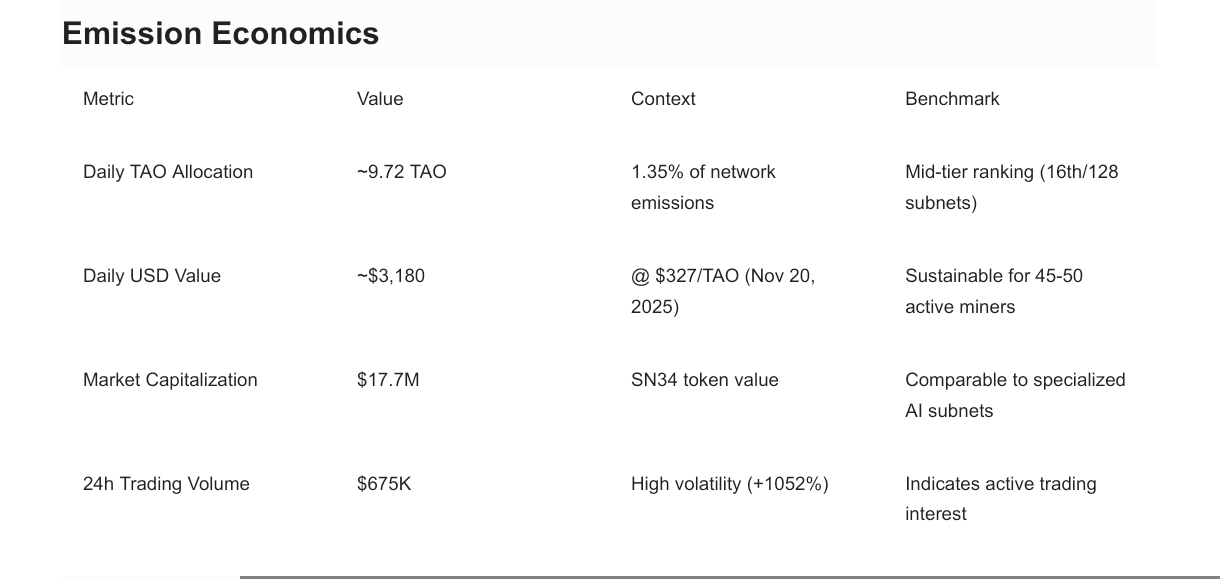Click the Context column header
This screenshot has width=1220, height=579.
coord(663,99)
